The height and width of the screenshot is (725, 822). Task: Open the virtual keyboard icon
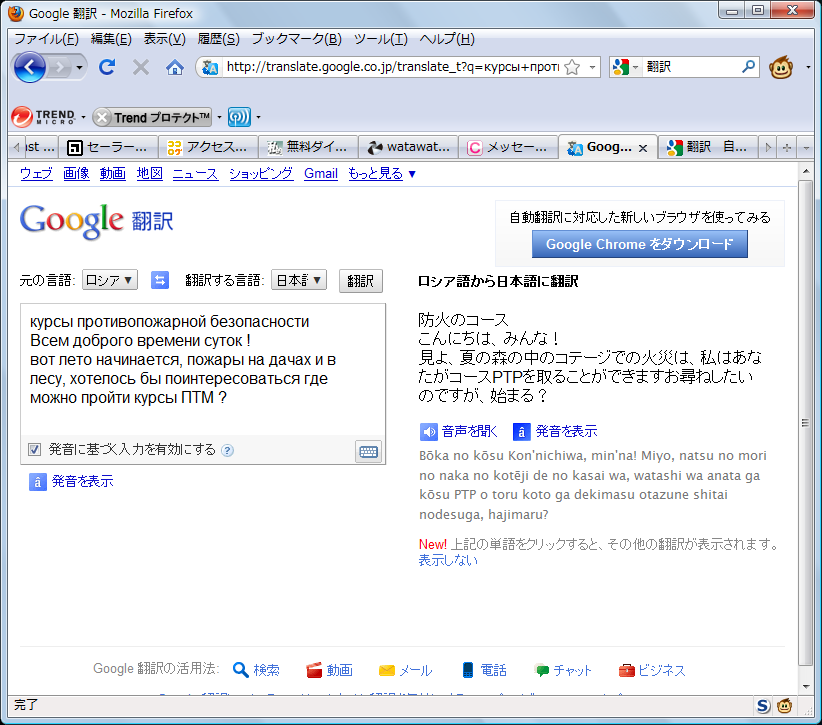[x=368, y=451]
